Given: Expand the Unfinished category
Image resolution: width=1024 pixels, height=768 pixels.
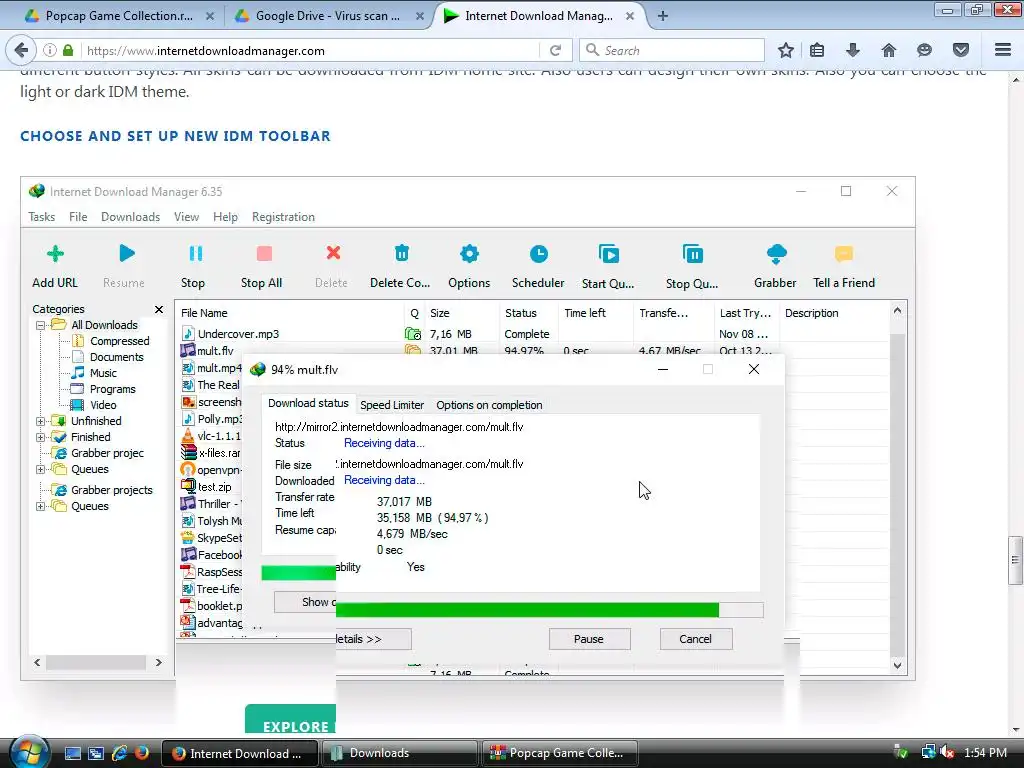Looking at the screenshot, I should pyautogui.click(x=40, y=421).
